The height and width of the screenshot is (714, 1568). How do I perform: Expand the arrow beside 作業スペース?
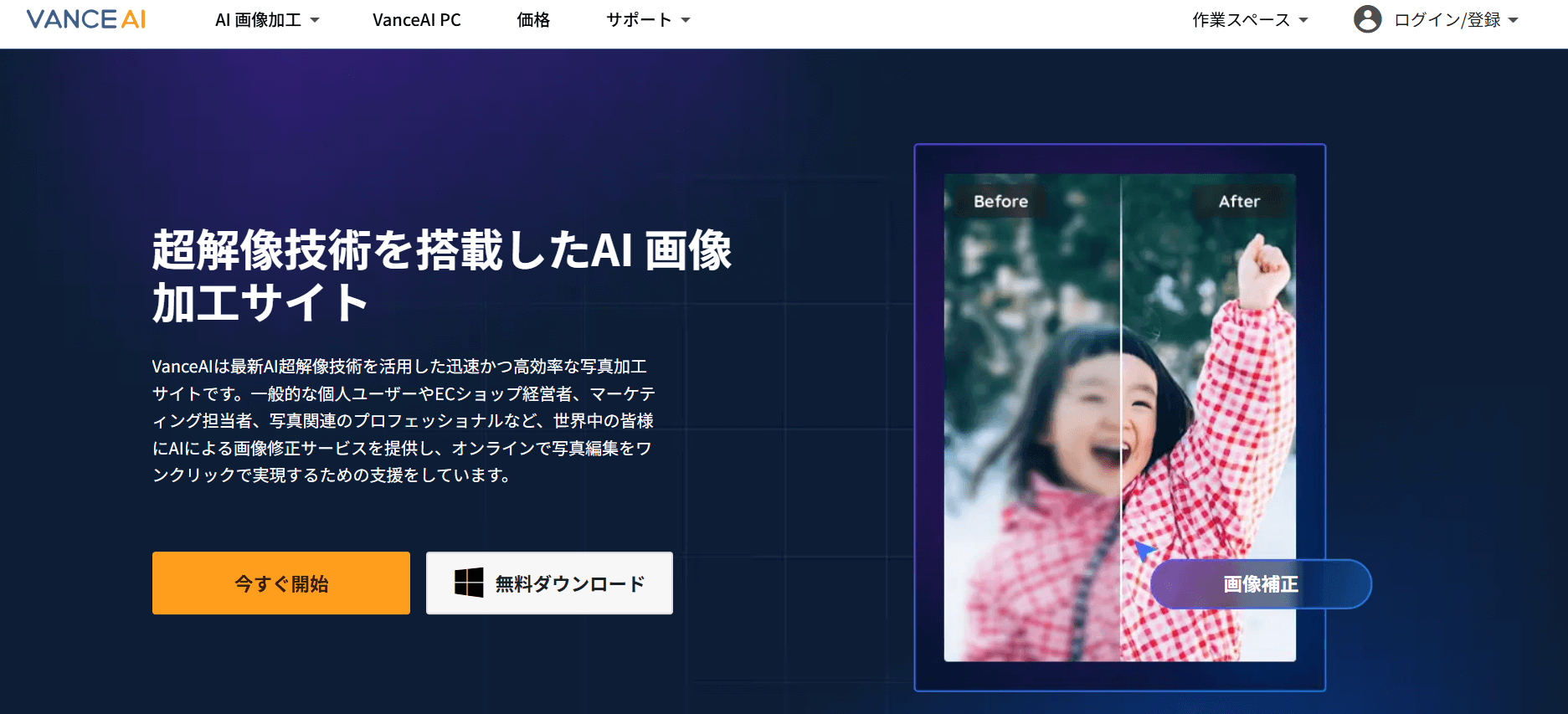tap(1303, 20)
